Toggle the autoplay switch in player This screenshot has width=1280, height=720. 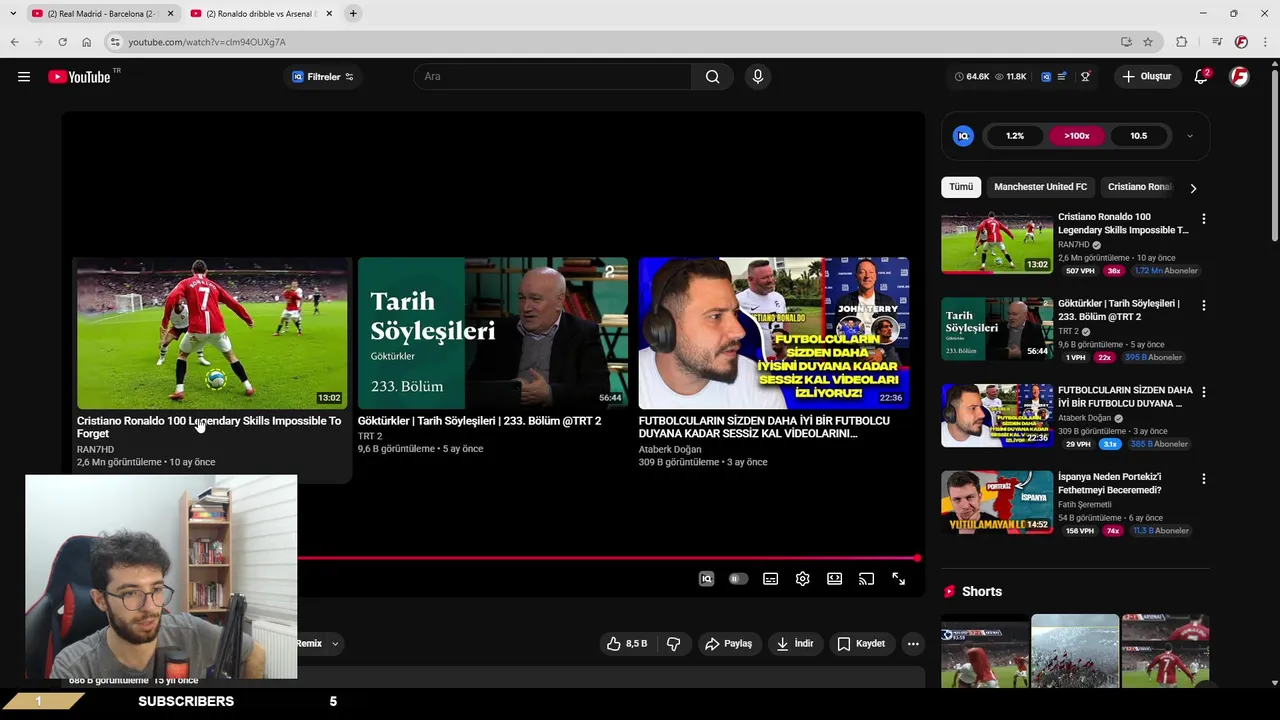click(x=738, y=579)
